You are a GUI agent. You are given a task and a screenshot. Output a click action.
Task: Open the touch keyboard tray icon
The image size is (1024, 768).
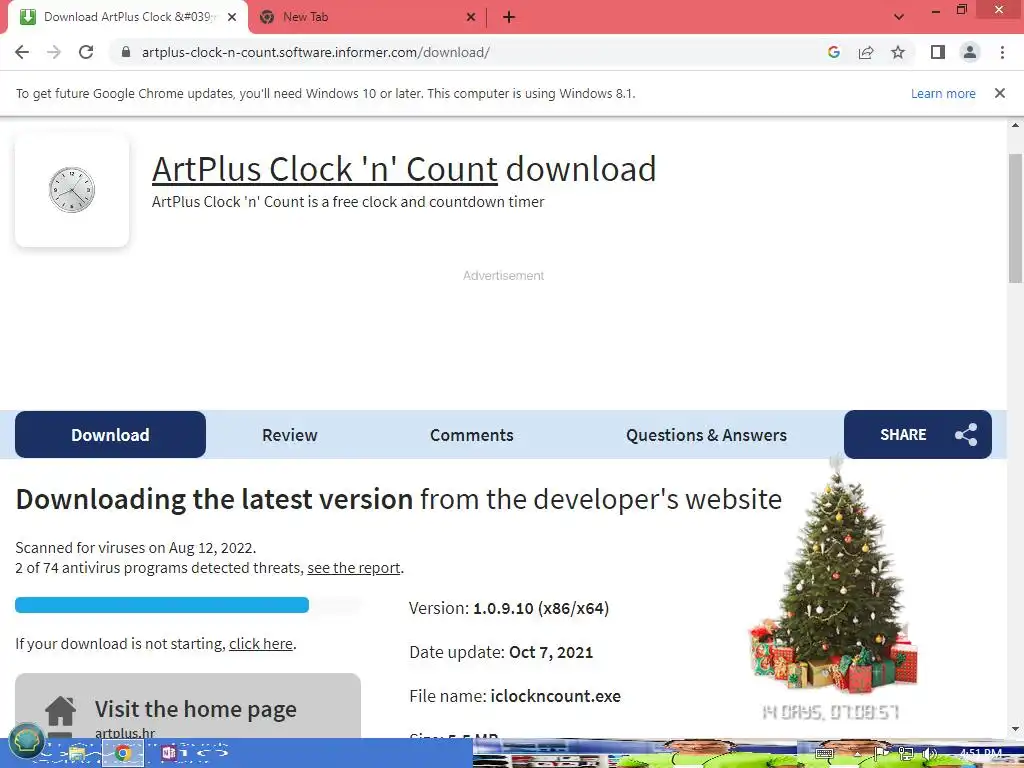(824, 754)
